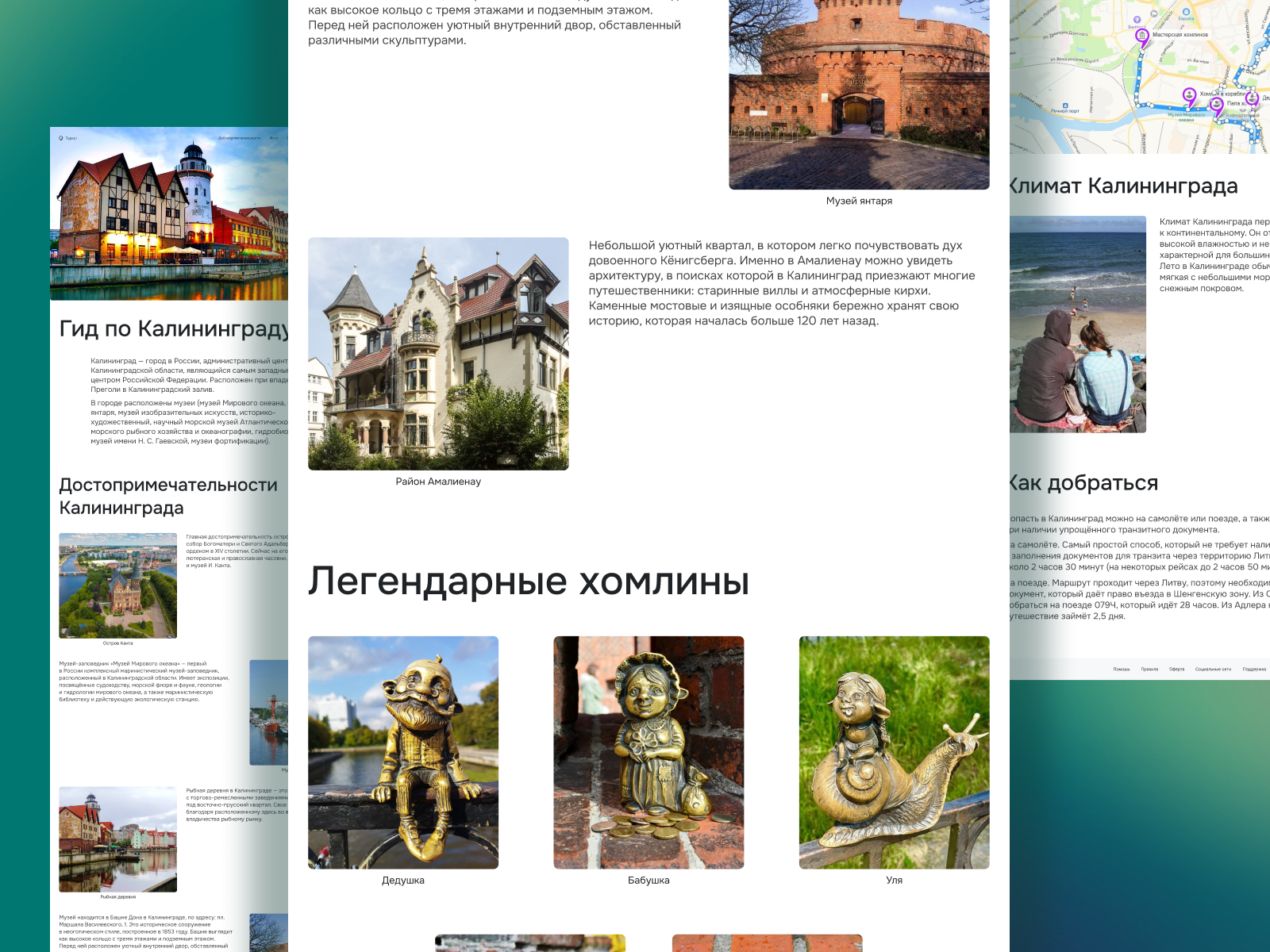Click the Музей Мирового океана label on map
The image size is (1270, 952).
point(1187,117)
